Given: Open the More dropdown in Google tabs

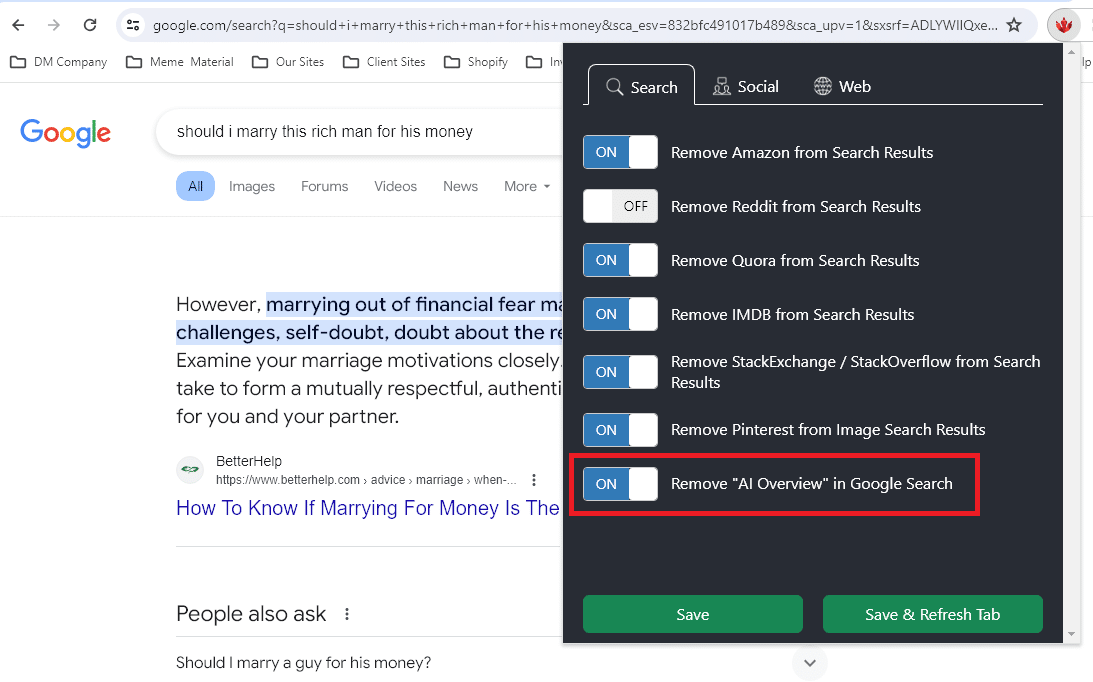Looking at the screenshot, I should click(x=527, y=186).
